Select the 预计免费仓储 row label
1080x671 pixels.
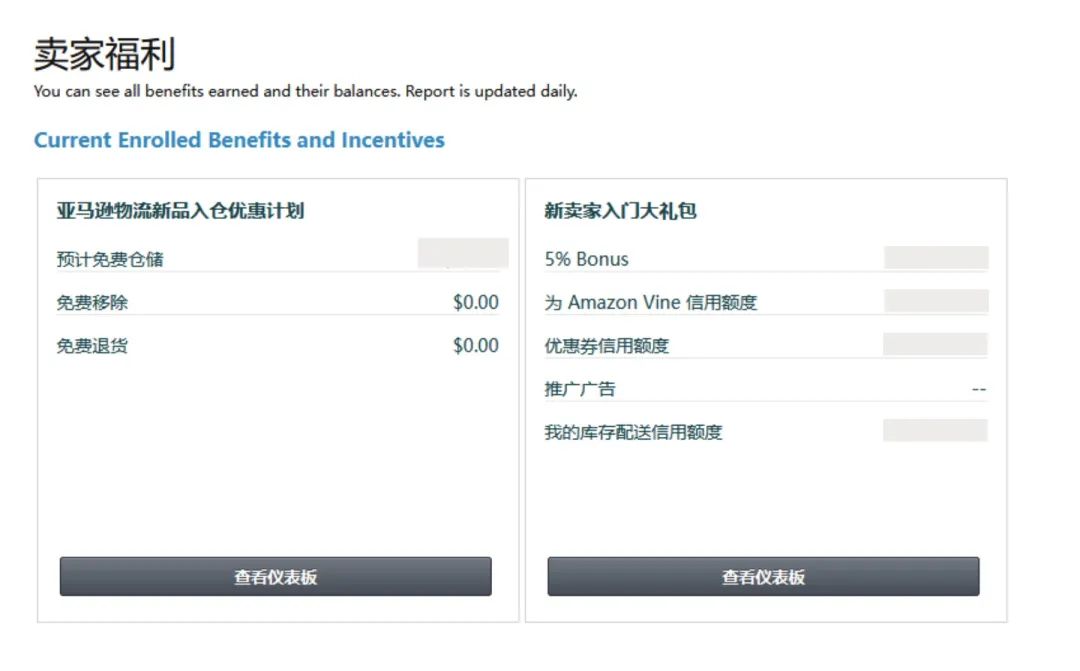pos(110,259)
